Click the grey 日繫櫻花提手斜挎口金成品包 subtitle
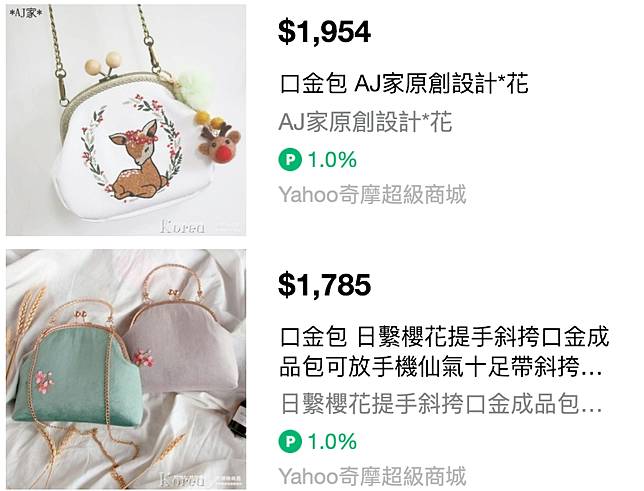This screenshot has width=644, height=491. [x=442, y=403]
